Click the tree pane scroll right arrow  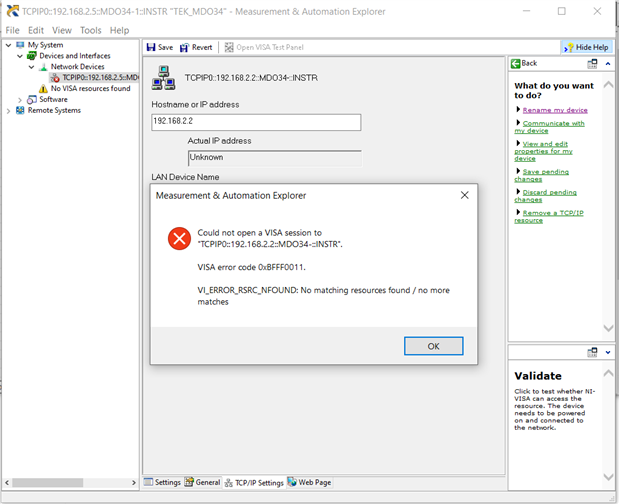(x=133, y=483)
